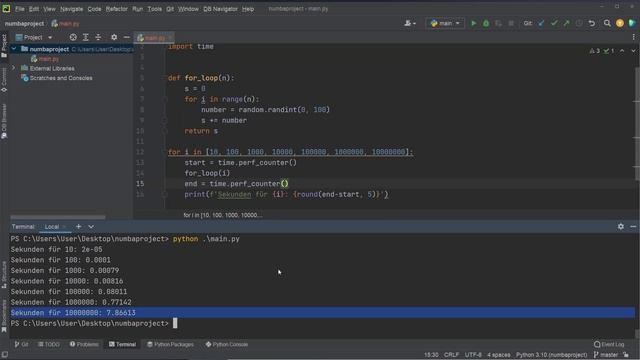Click the editor vertical scrollbar
The image size is (640, 360).
click(637, 124)
